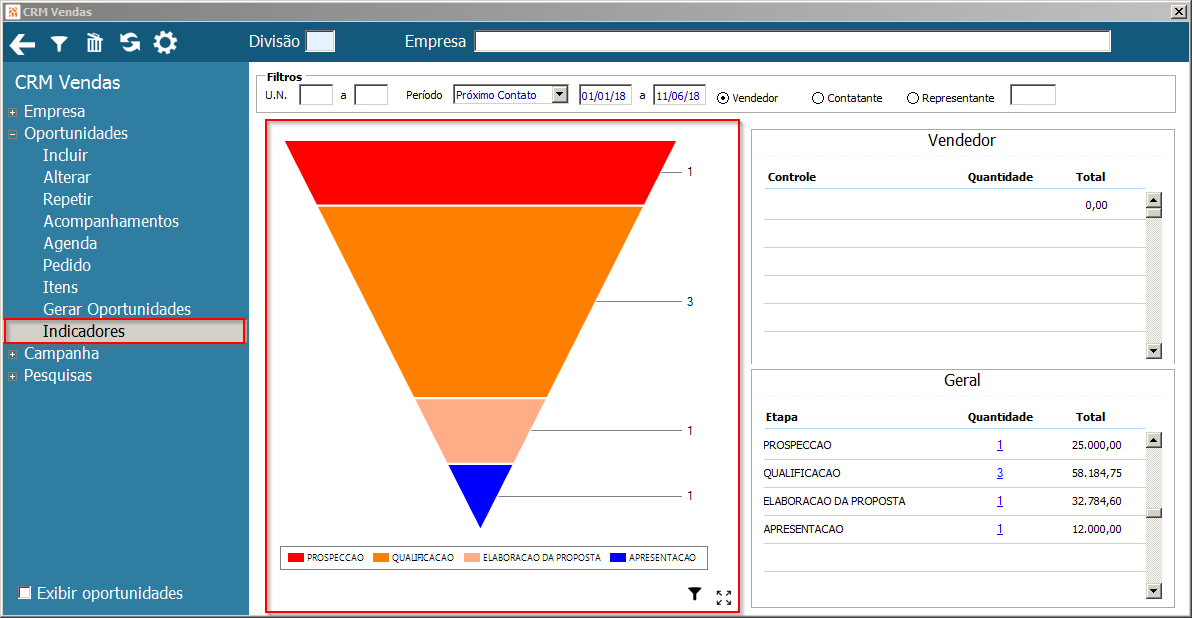This screenshot has width=1192, height=618.
Task: Click the refresh arrows icon
Action: [130, 43]
